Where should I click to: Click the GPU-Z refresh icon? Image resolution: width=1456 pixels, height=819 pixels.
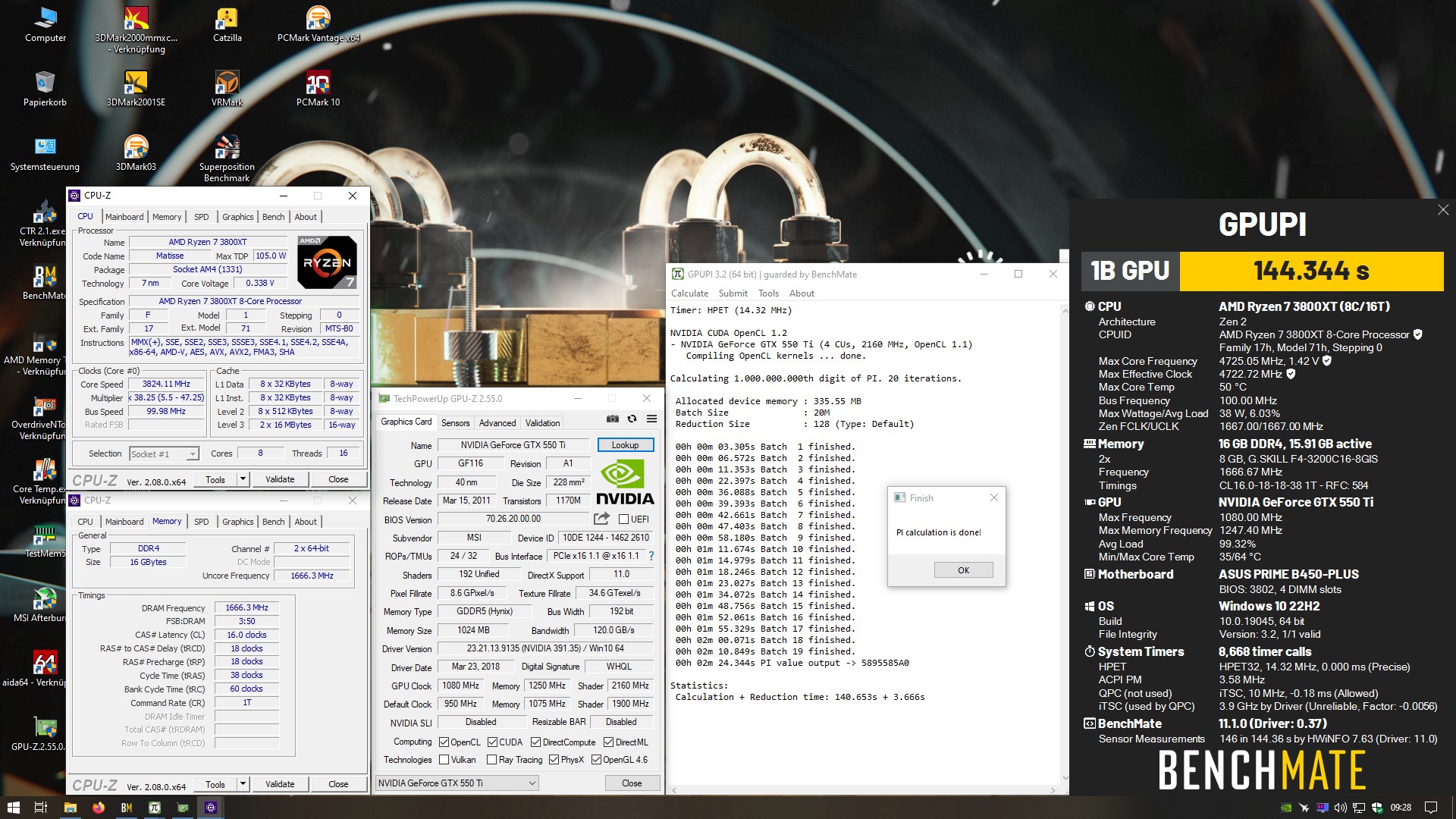[x=632, y=419]
